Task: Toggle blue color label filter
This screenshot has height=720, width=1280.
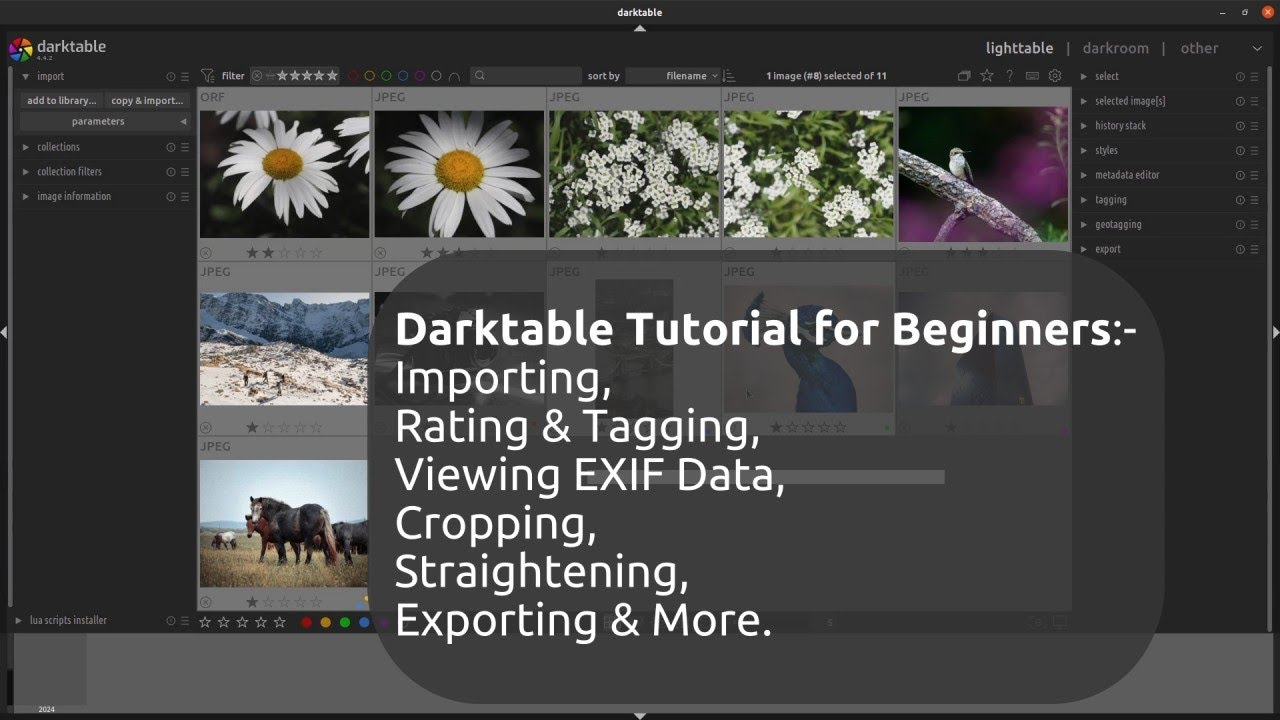Action: point(403,76)
